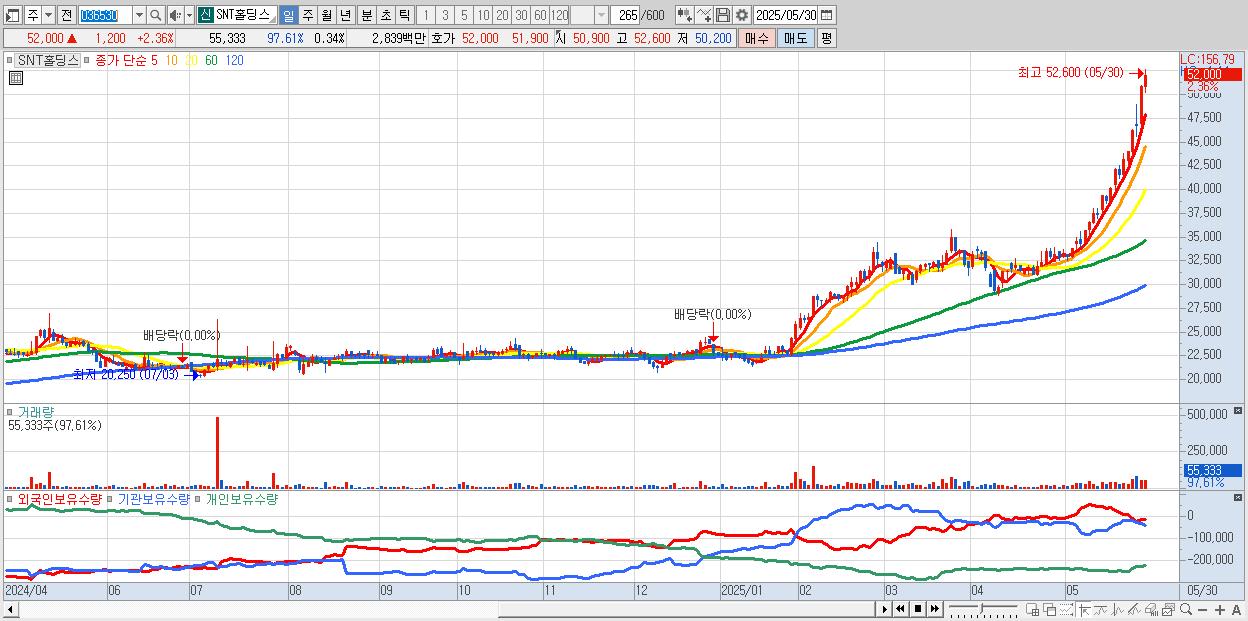Select the 주 weekly period button
Viewport: 1248px width, 621px height.
point(308,15)
